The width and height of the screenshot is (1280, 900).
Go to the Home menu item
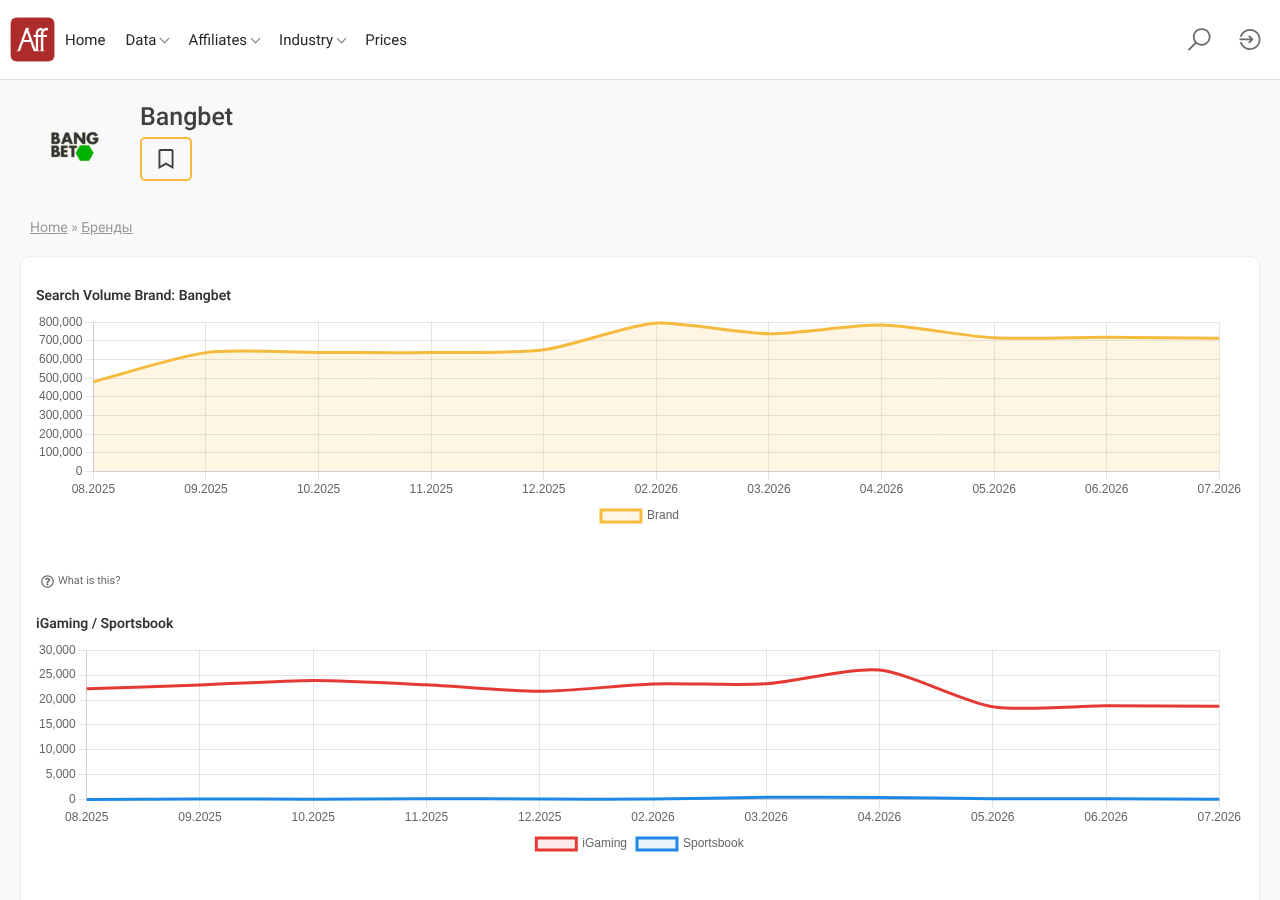(x=85, y=40)
